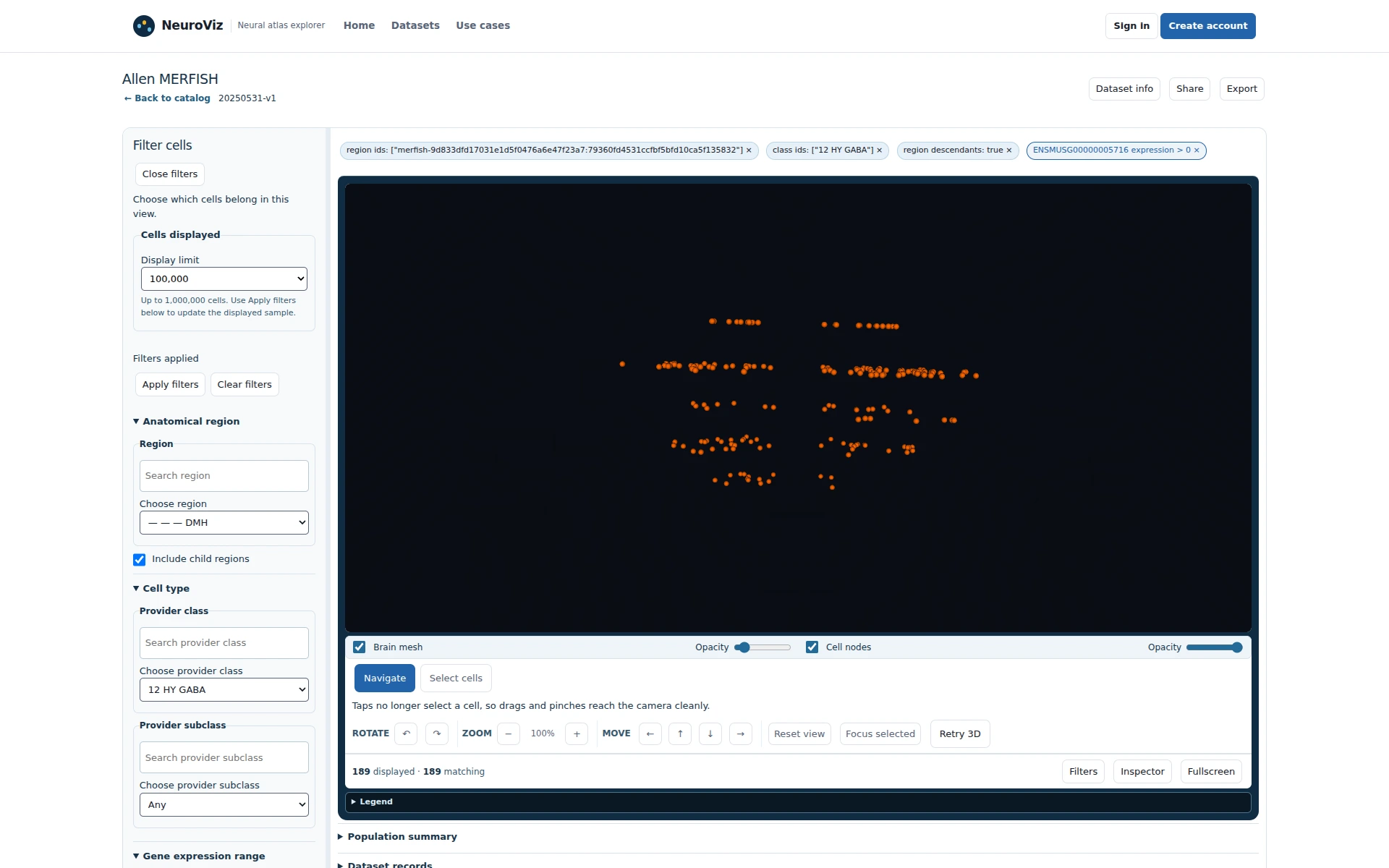Zoom out with the minus button

click(x=509, y=733)
